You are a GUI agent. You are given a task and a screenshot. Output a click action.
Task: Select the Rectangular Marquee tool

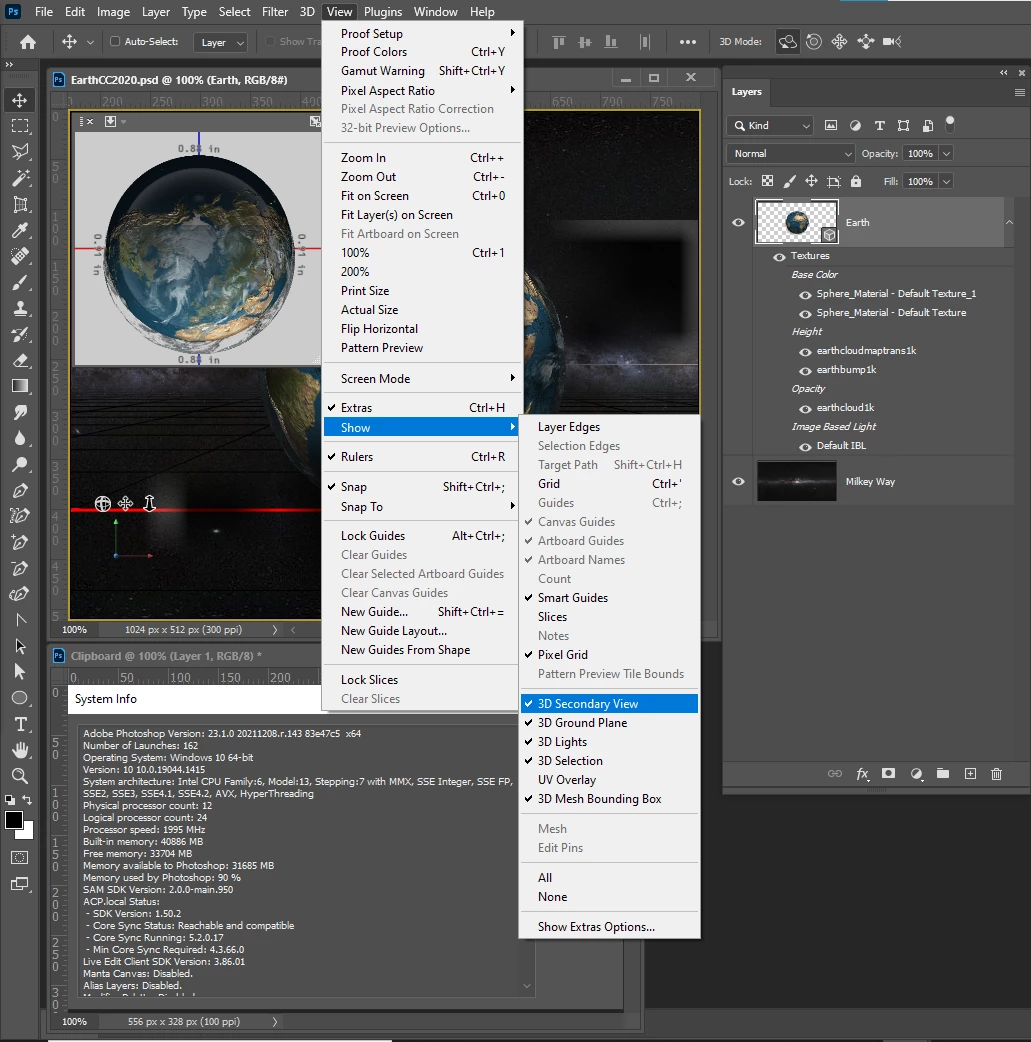pyautogui.click(x=20, y=126)
